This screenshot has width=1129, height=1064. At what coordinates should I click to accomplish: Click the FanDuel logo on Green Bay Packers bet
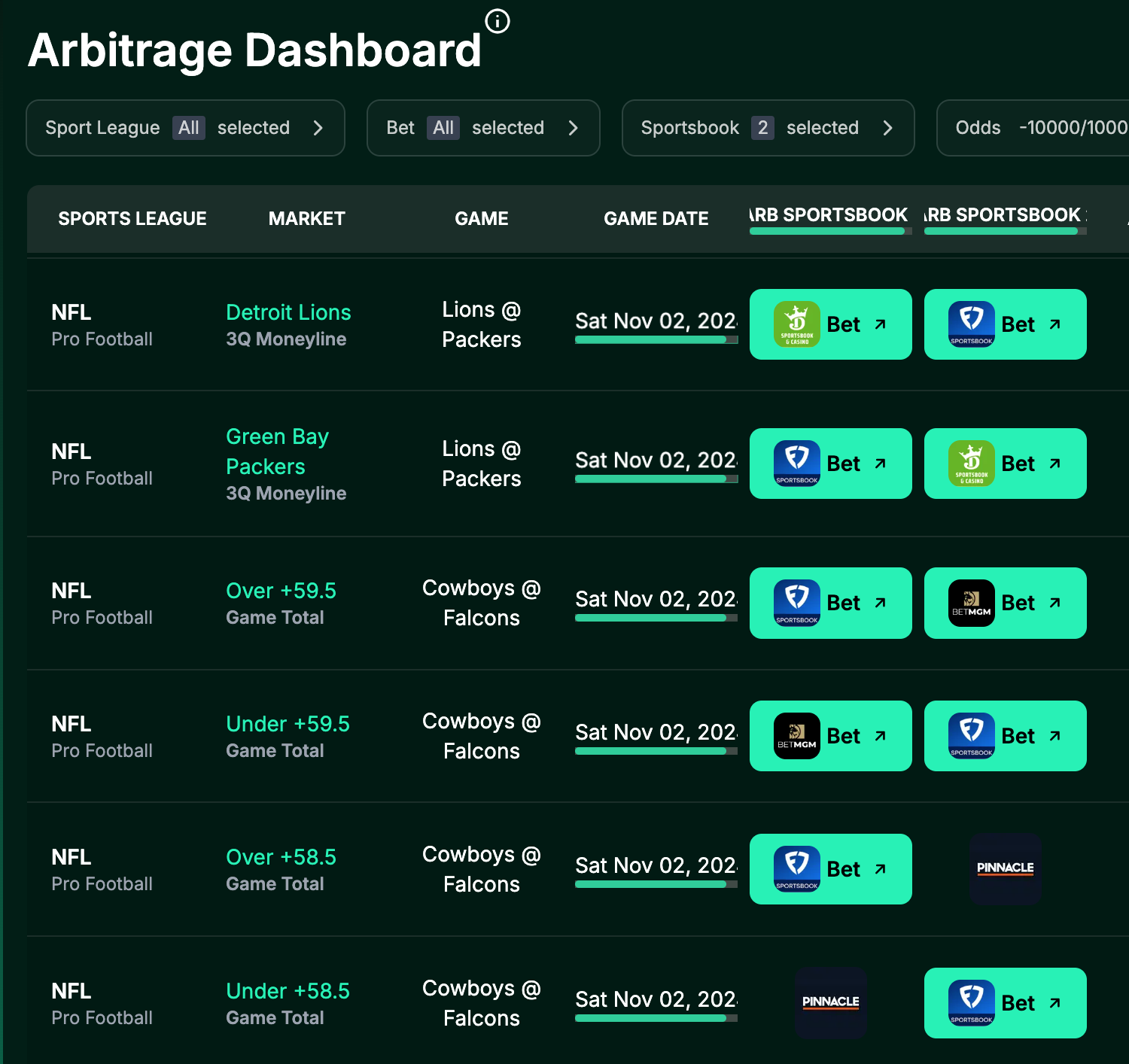tap(796, 464)
